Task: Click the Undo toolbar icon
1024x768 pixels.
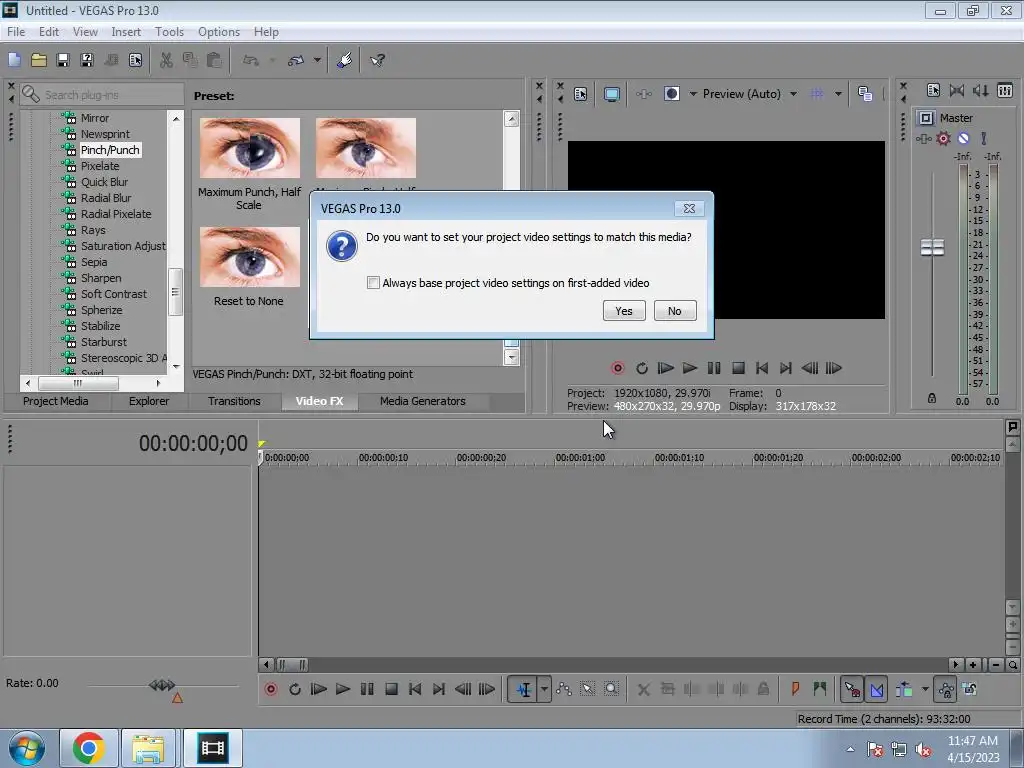Action: pyautogui.click(x=251, y=60)
